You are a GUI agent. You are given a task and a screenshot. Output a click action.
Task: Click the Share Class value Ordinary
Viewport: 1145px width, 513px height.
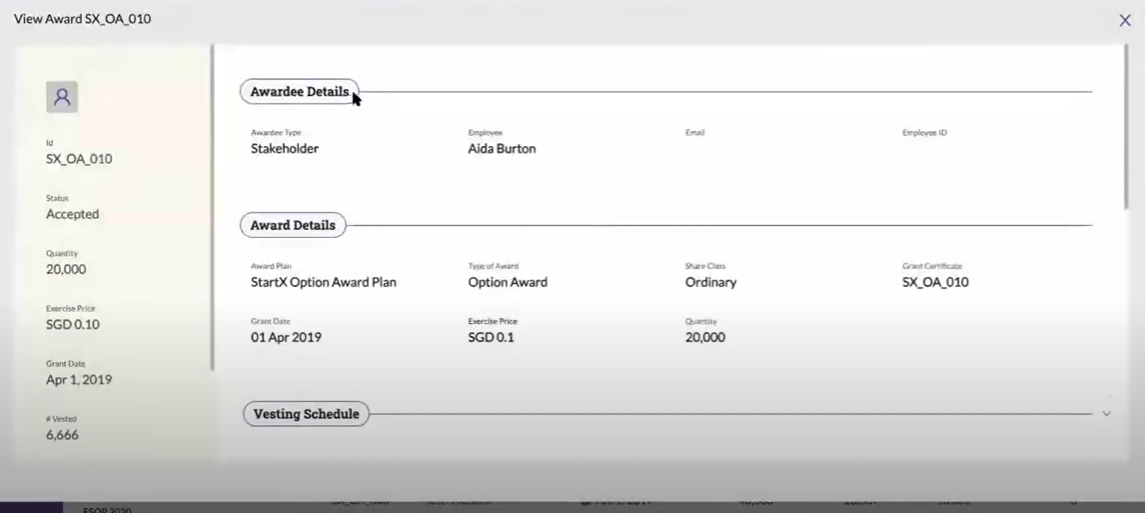coord(711,282)
